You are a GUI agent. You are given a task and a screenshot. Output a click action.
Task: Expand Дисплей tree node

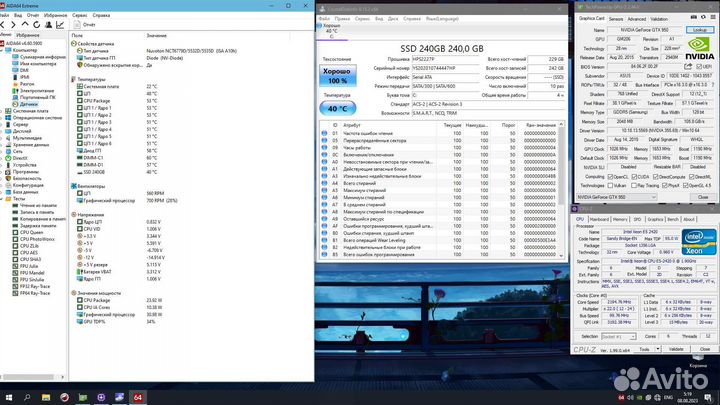coord(1,131)
